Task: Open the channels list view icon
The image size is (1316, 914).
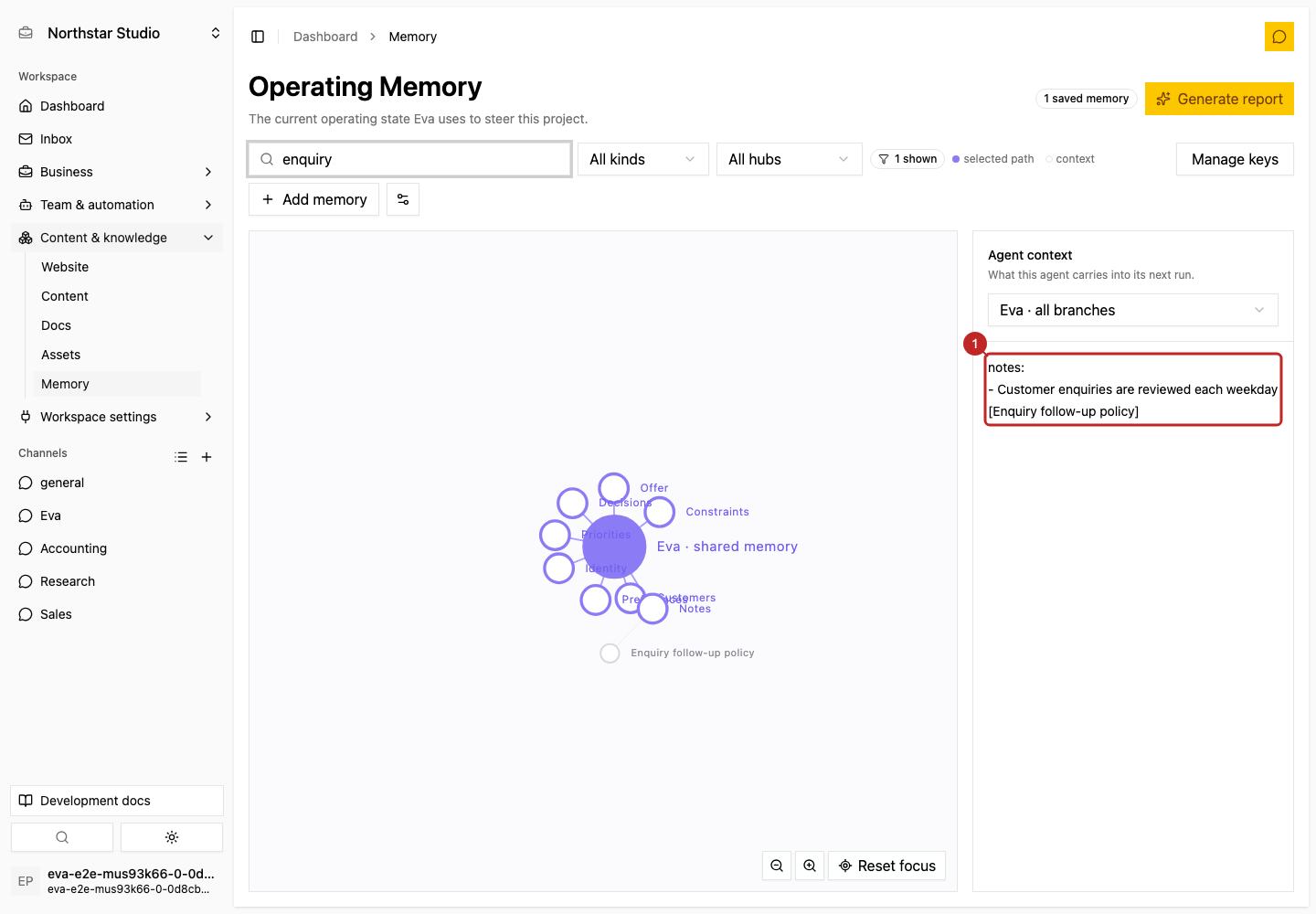Action: pos(181,457)
